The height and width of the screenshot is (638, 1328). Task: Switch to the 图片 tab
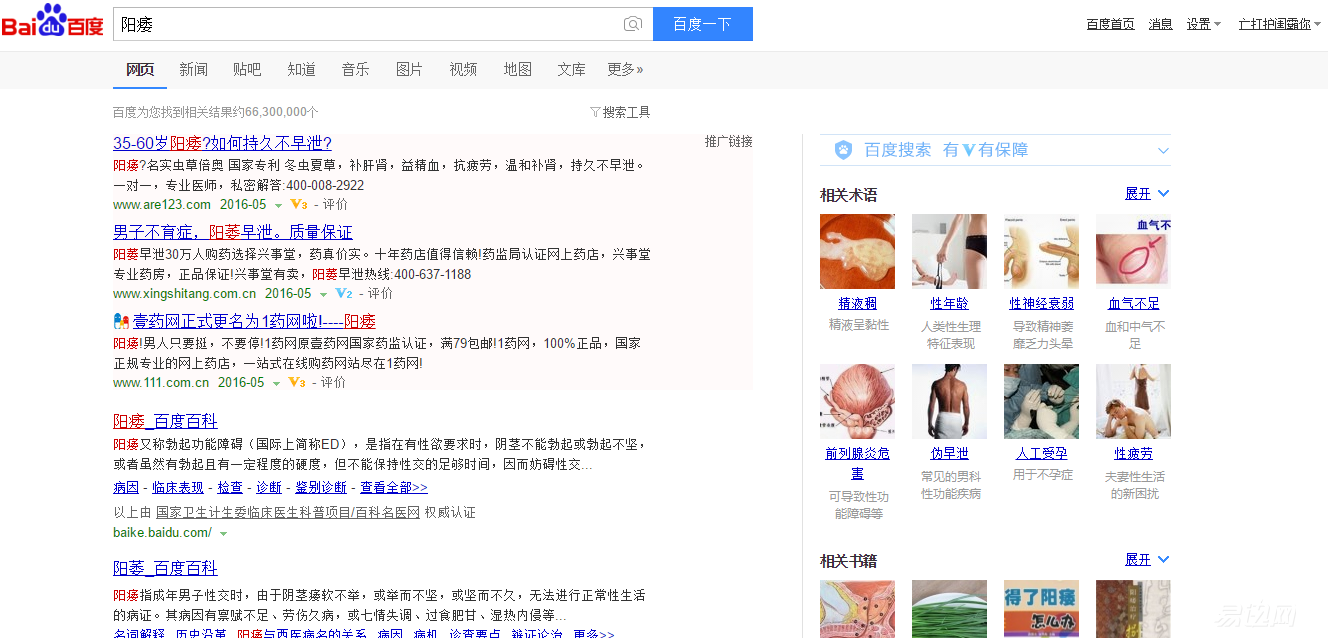[x=409, y=69]
